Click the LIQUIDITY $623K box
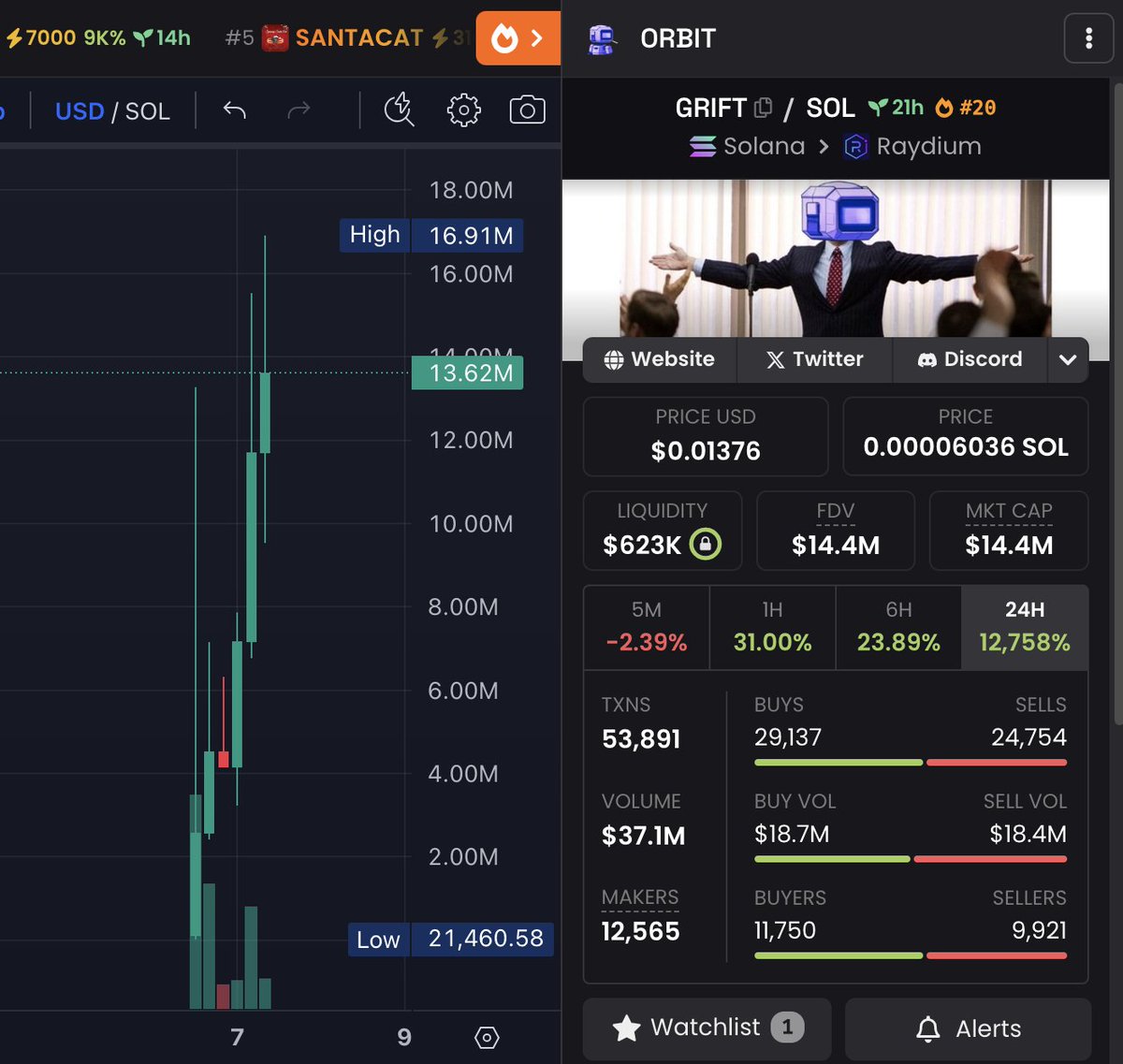Viewport: 1123px width, 1064px height. [663, 531]
